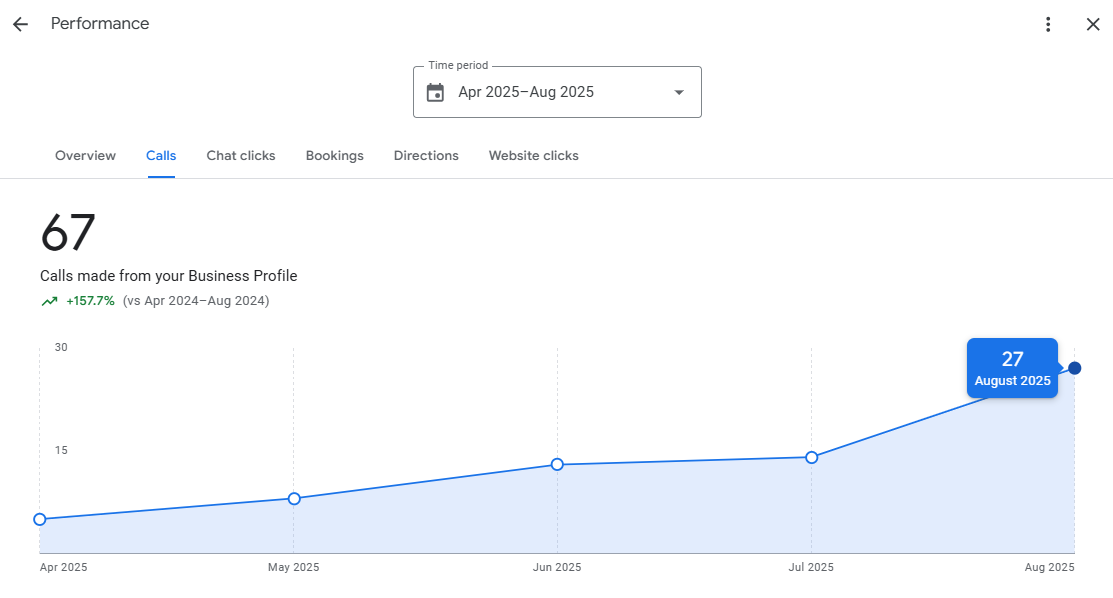Click the green upward trend arrow icon
The image size is (1113, 598).
[49, 301]
